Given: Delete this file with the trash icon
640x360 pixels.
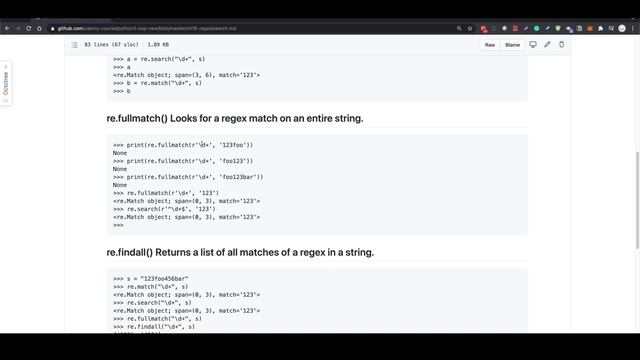Looking at the screenshot, I should pyautogui.click(x=562, y=44).
